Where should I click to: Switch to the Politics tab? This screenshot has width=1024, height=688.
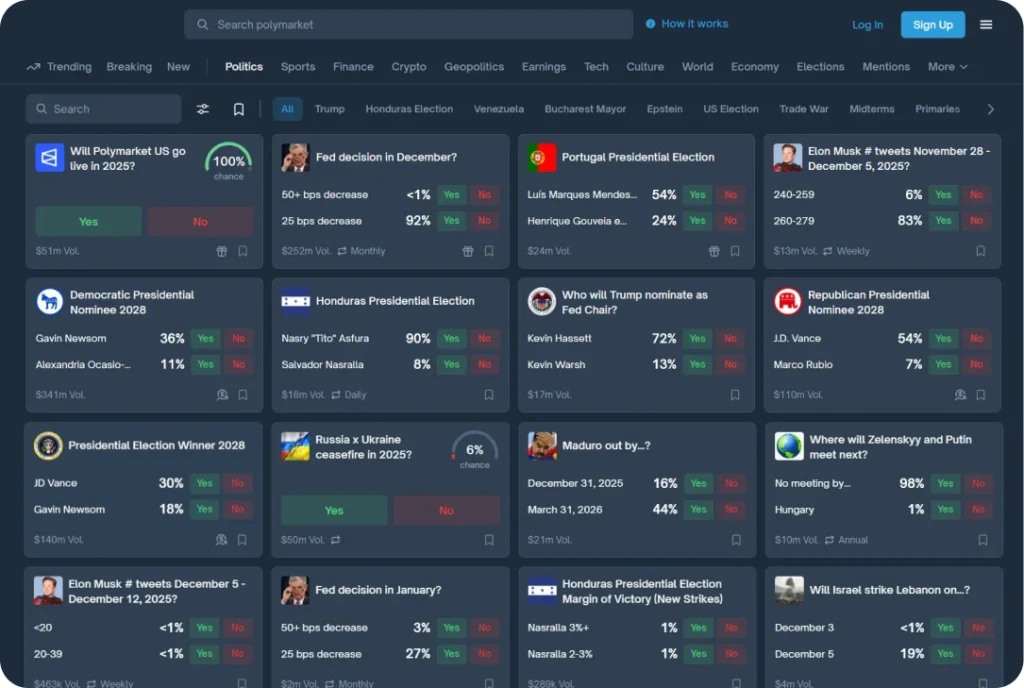pyautogui.click(x=244, y=67)
